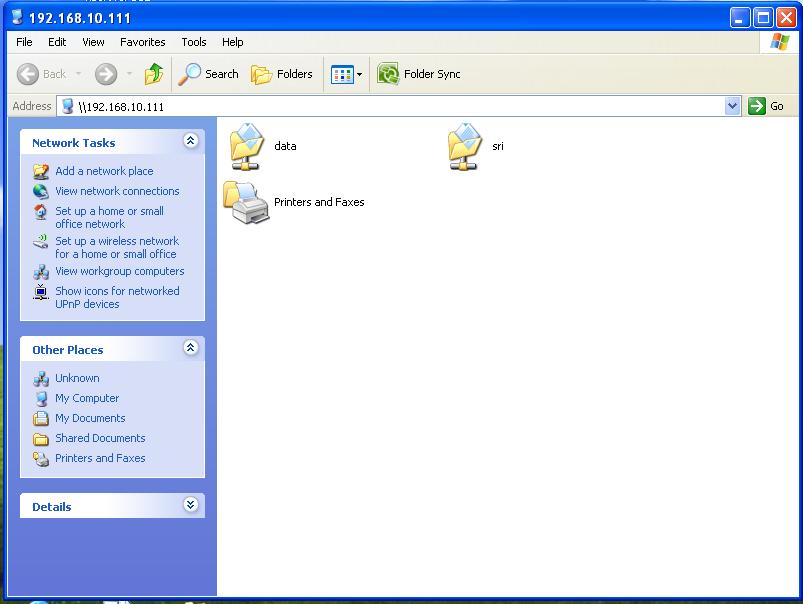Click the Unknown workgroup icon
Screen dimensions: 803x604
[x=41, y=379]
